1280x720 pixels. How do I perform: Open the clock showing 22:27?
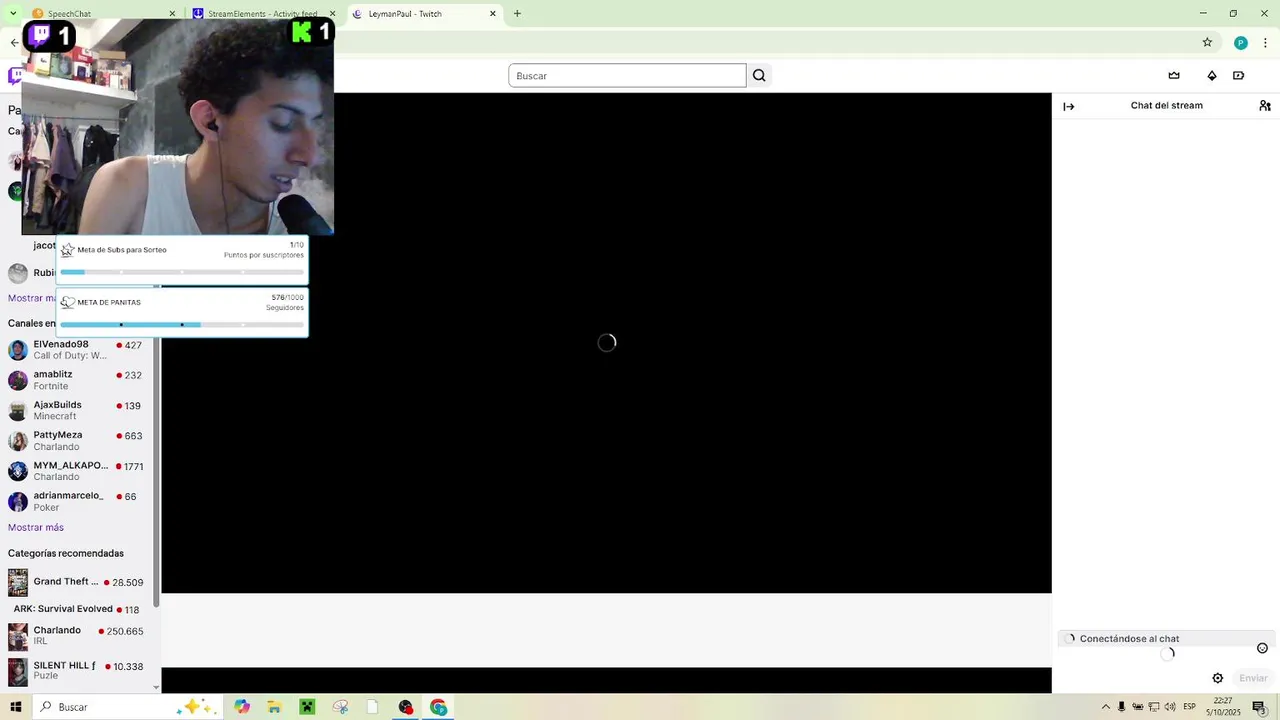coord(1223,707)
